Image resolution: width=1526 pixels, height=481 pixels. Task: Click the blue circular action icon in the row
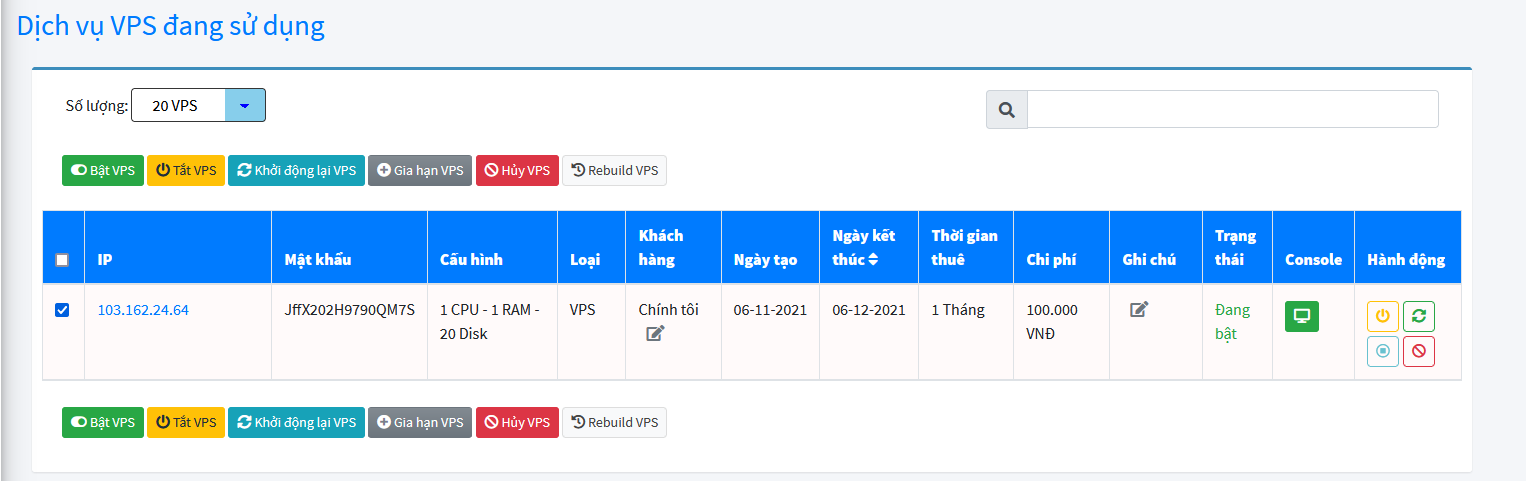point(1383,351)
